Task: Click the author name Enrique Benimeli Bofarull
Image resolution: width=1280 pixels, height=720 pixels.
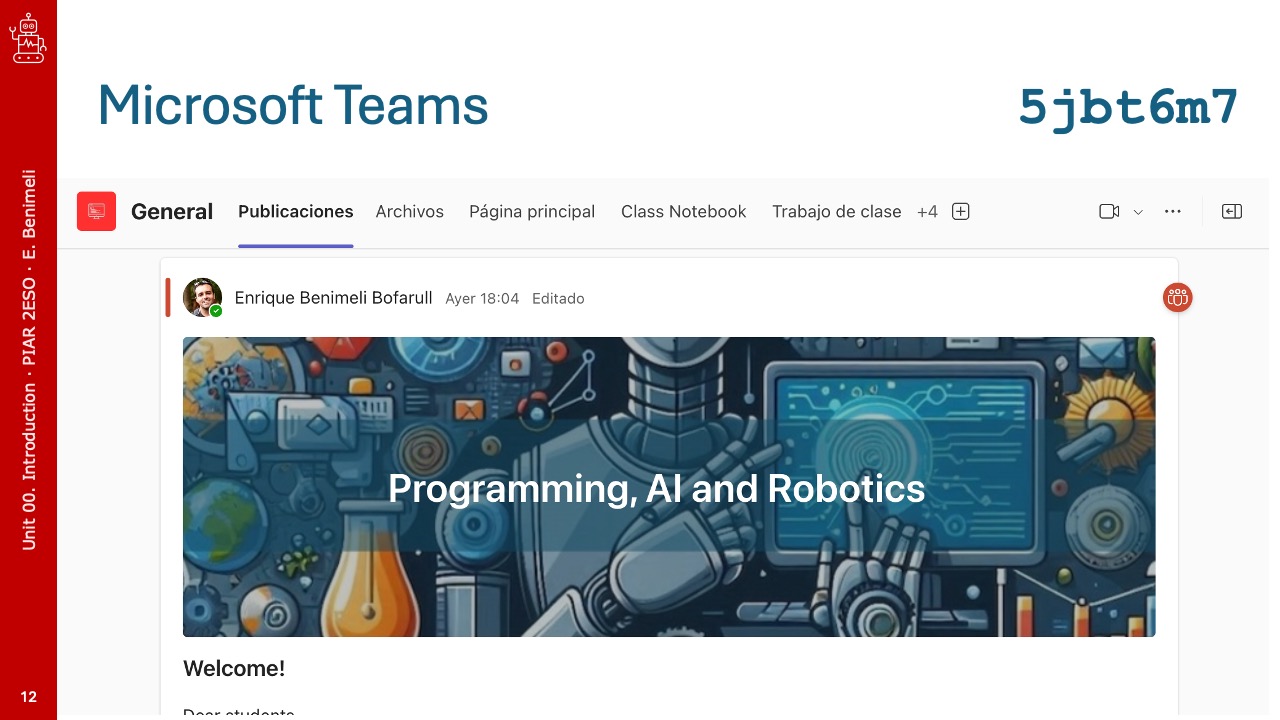Action: [x=333, y=298]
